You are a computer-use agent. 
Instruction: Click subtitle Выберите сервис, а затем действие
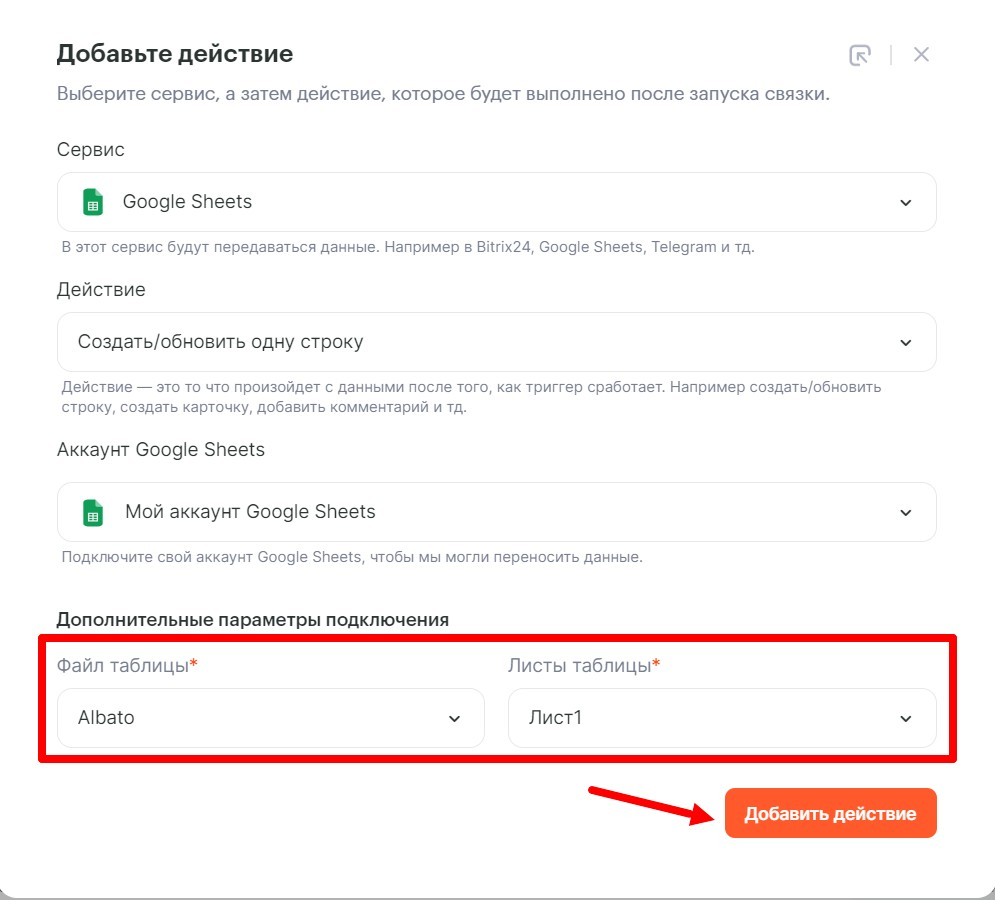pos(443,94)
